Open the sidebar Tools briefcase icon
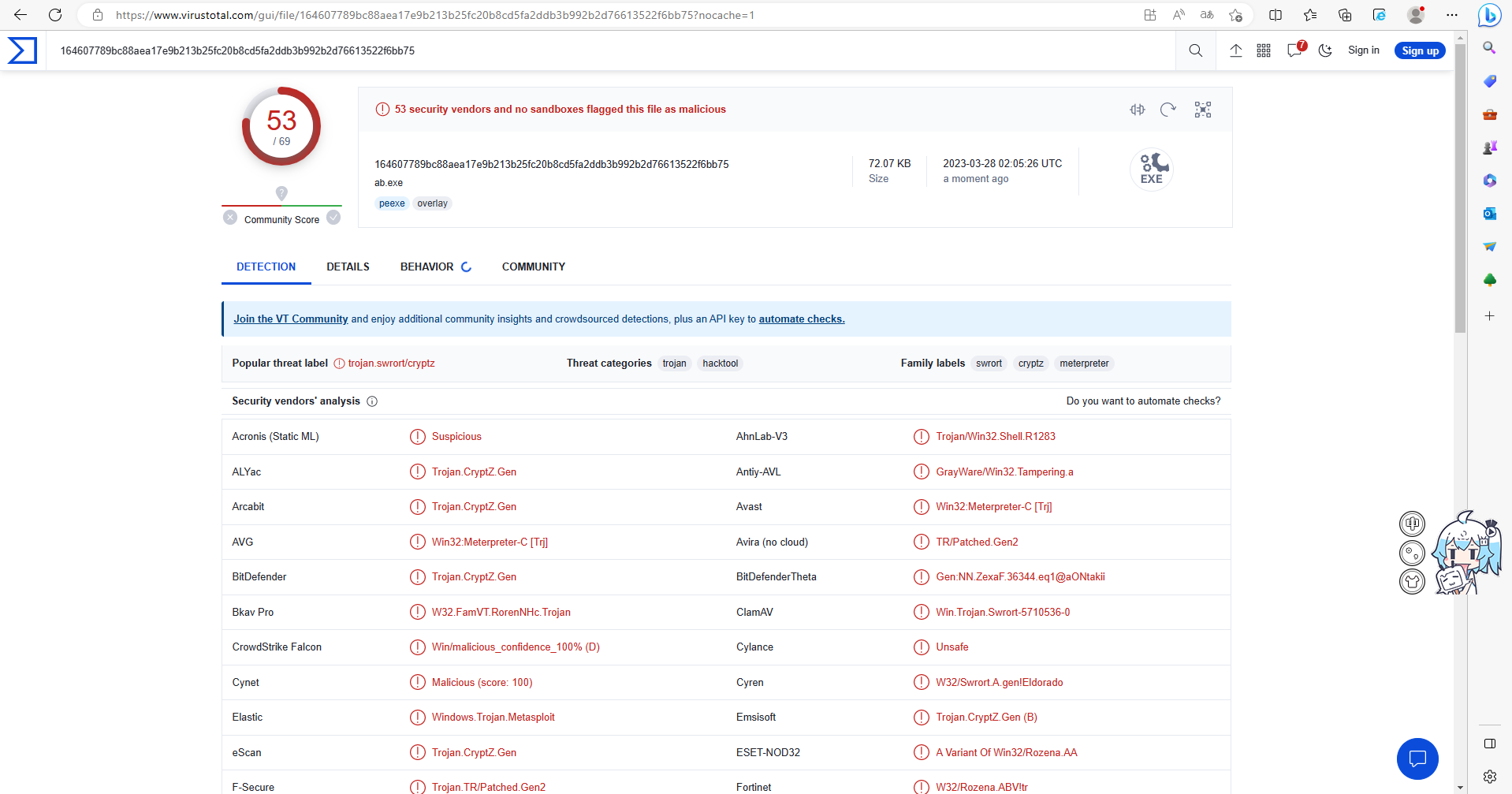 (x=1489, y=114)
